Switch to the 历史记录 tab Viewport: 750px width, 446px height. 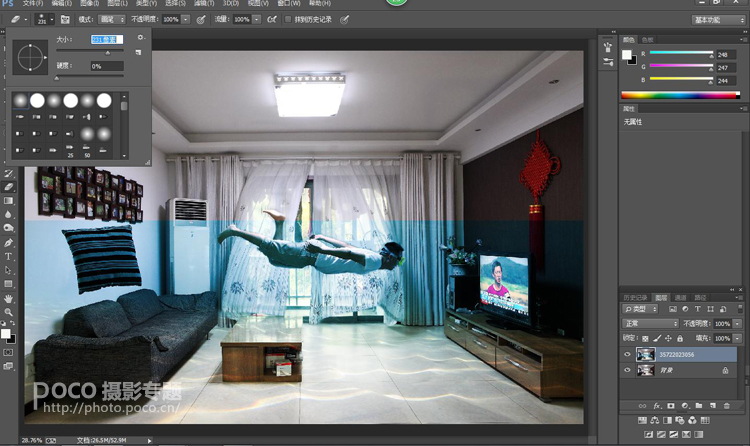634,297
